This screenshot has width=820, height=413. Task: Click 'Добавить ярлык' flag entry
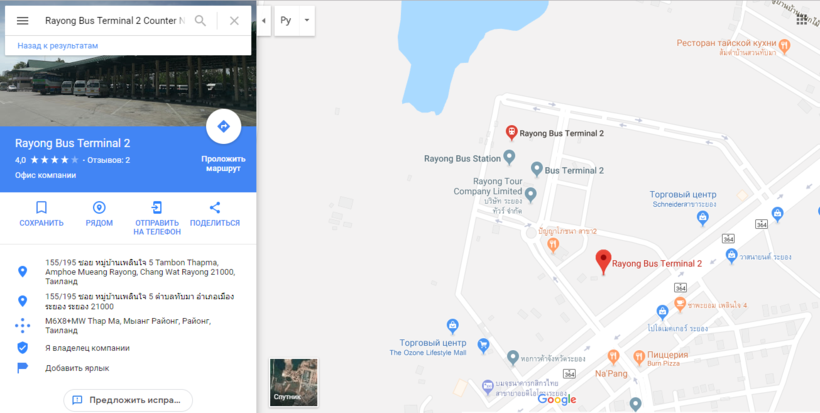[x=77, y=368]
